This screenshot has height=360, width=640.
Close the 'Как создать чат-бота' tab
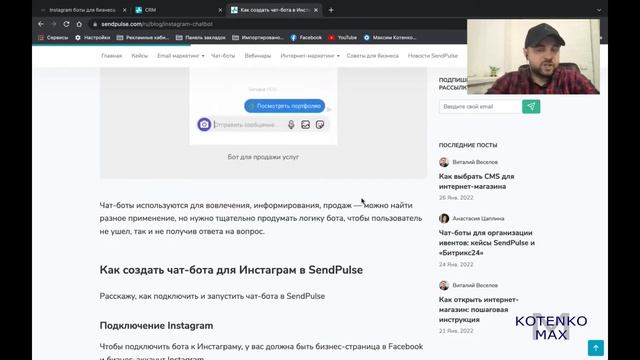(x=316, y=10)
